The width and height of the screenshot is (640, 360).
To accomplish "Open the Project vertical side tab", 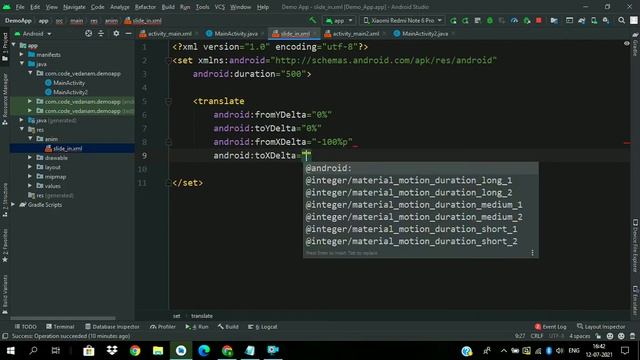I will coord(5,47).
